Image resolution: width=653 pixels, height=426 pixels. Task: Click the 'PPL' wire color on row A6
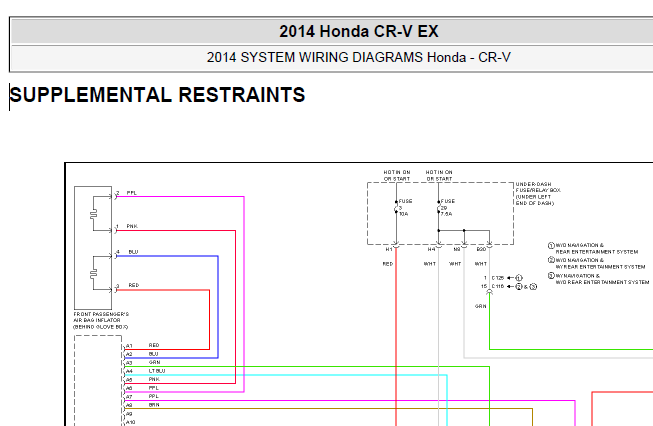point(153,388)
